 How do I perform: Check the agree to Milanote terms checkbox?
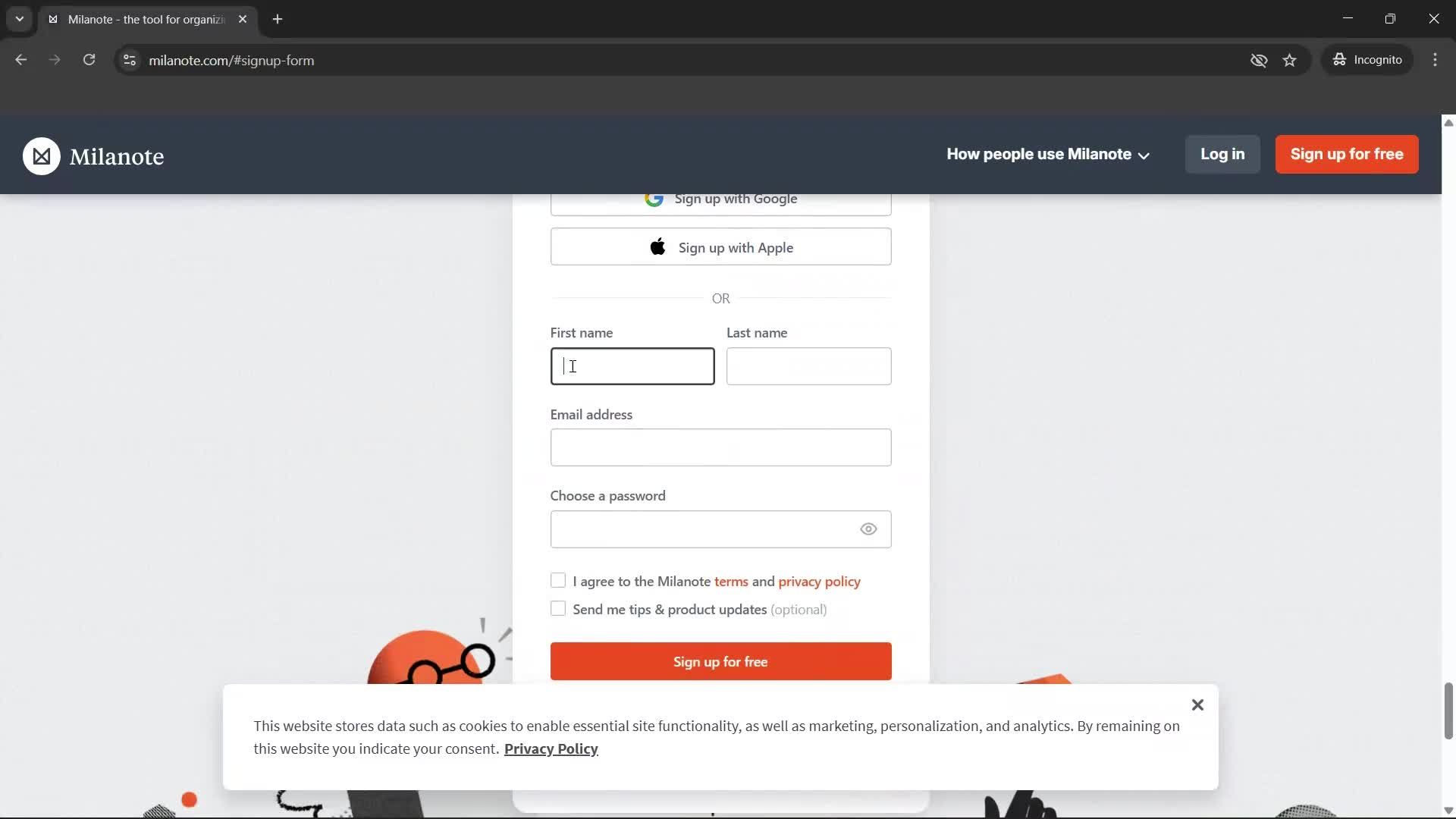pos(558,580)
